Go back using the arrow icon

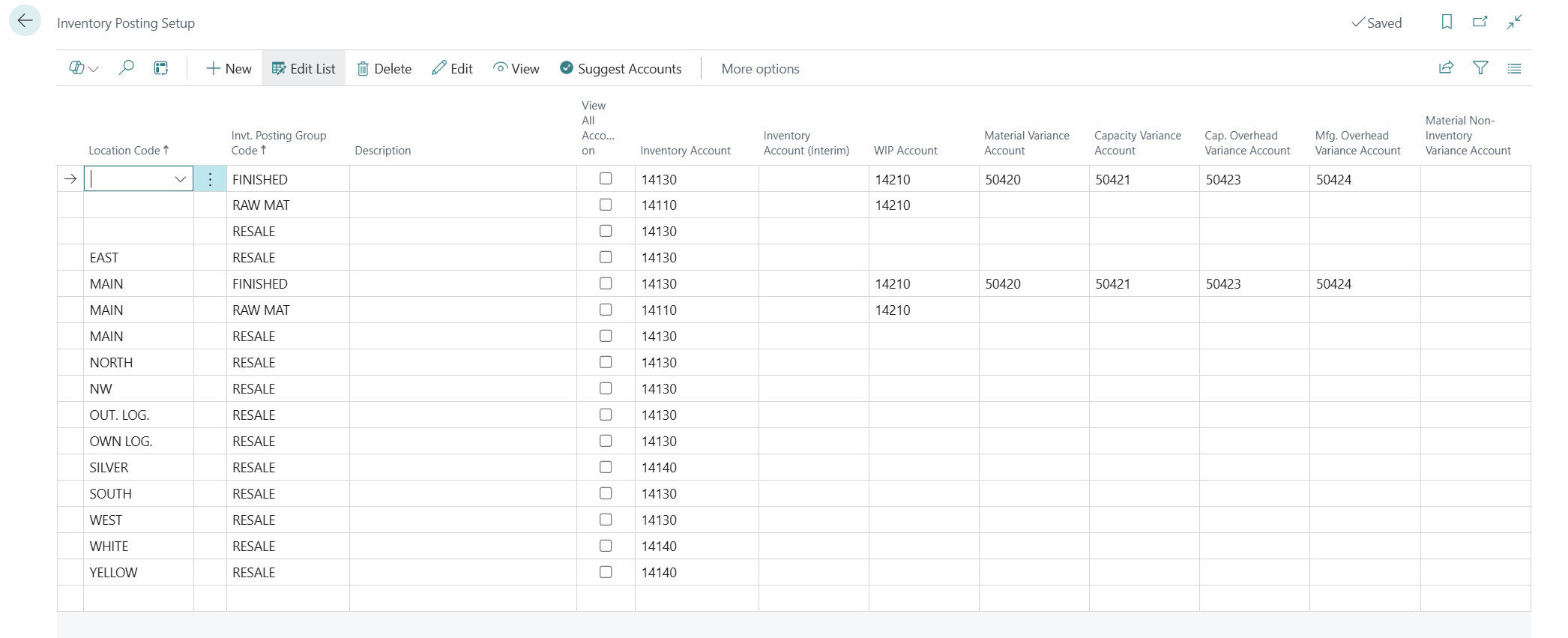point(25,21)
